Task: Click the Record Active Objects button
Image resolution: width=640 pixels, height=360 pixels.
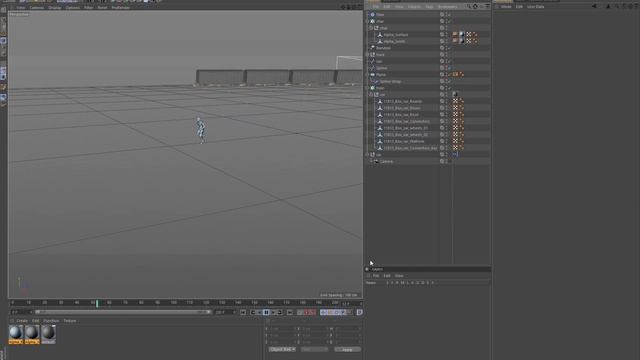Action: tap(300, 312)
